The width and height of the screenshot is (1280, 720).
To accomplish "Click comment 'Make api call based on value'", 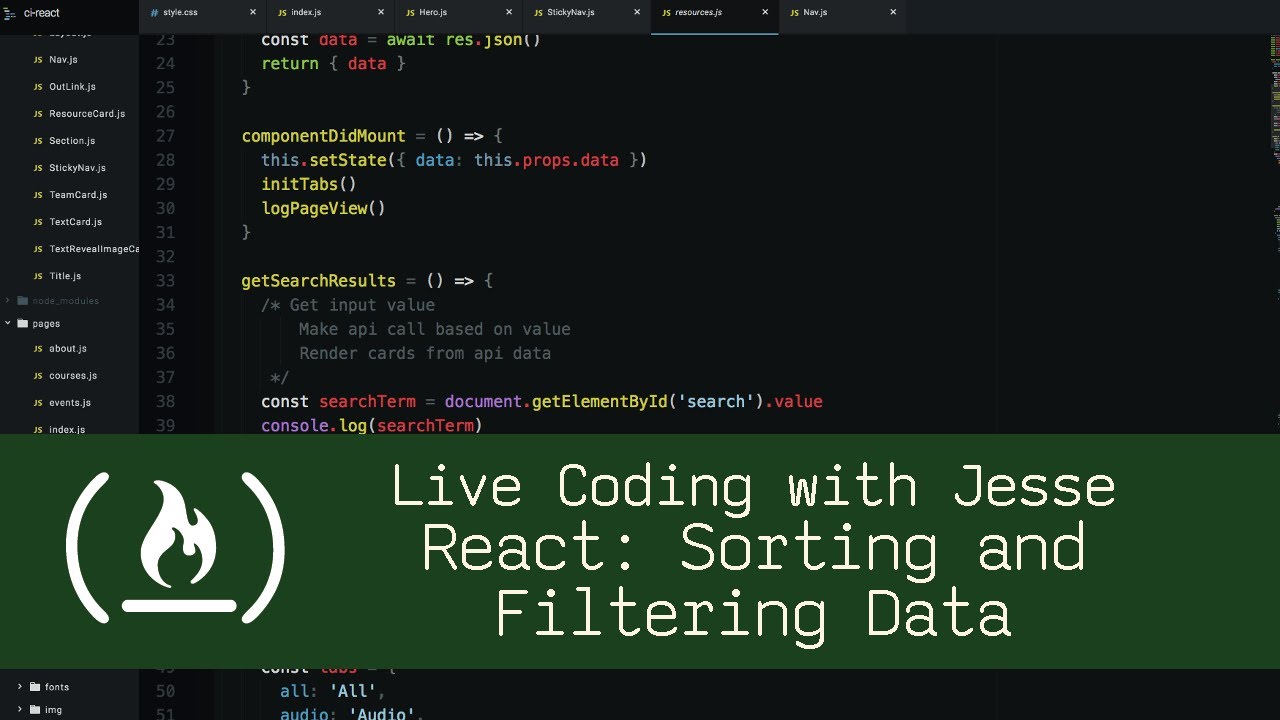I will 434,329.
